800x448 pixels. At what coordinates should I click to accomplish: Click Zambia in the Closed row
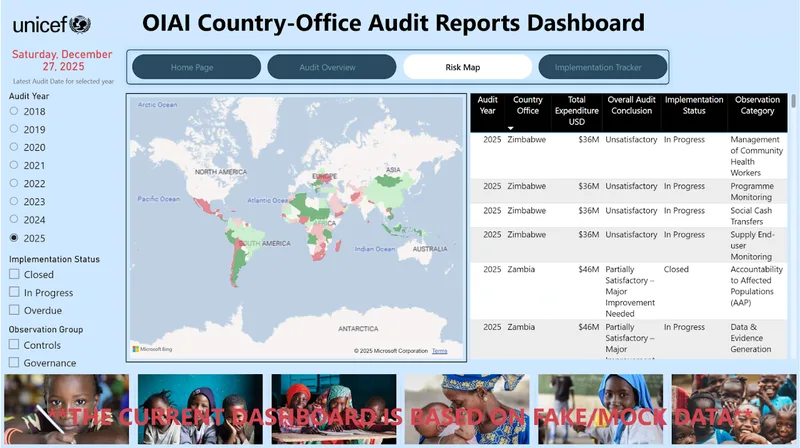521,269
